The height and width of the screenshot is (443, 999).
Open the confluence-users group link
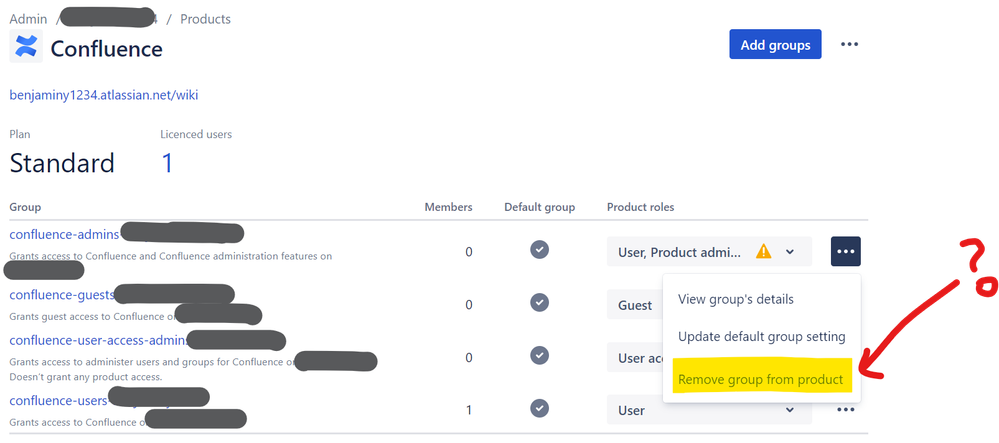[59, 400]
